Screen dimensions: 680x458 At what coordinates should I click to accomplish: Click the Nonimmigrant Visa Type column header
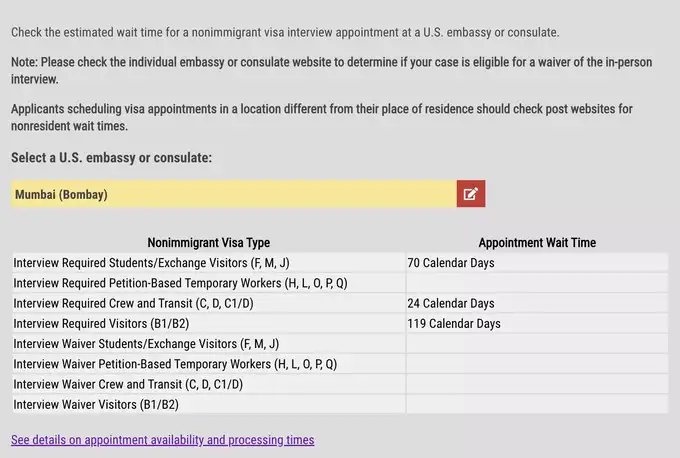(208, 243)
